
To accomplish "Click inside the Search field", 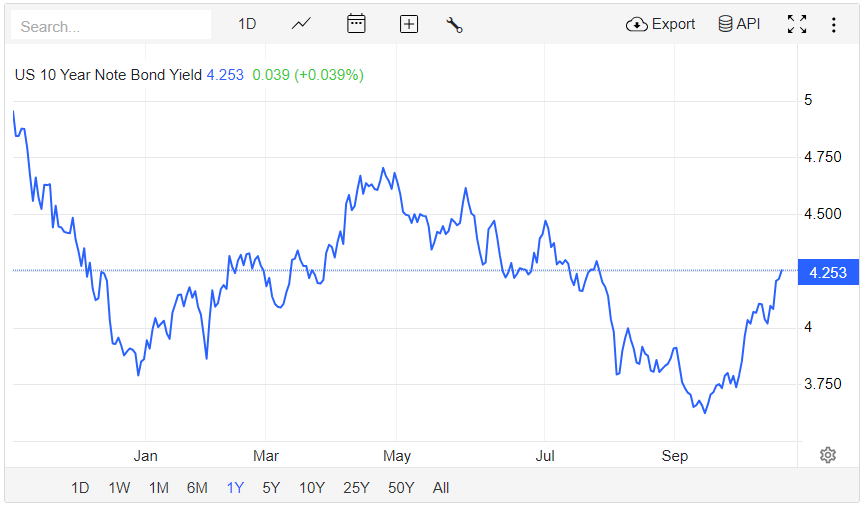I will click(110, 26).
